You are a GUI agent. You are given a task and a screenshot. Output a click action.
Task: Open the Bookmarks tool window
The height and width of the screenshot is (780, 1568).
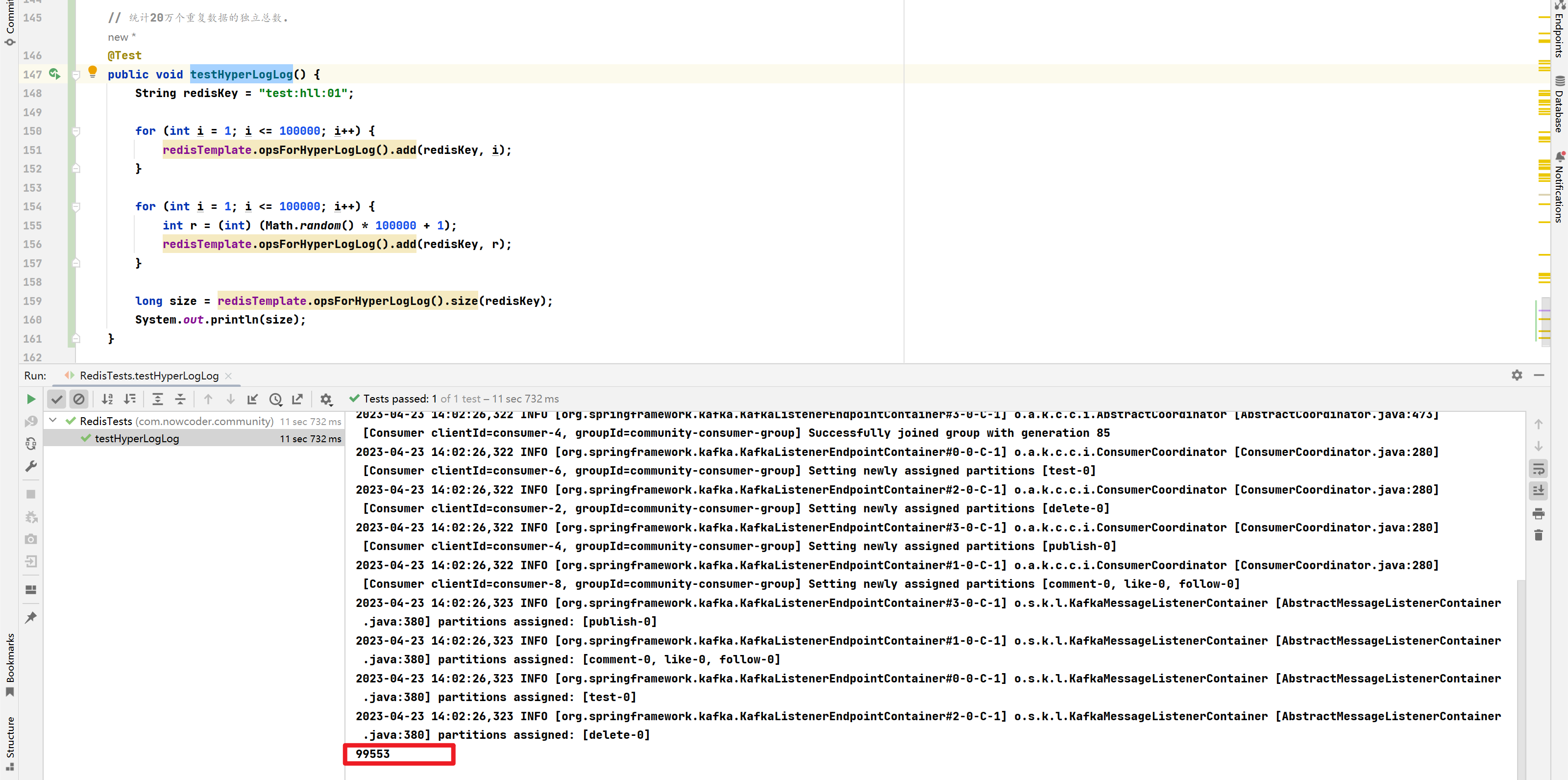(10, 665)
